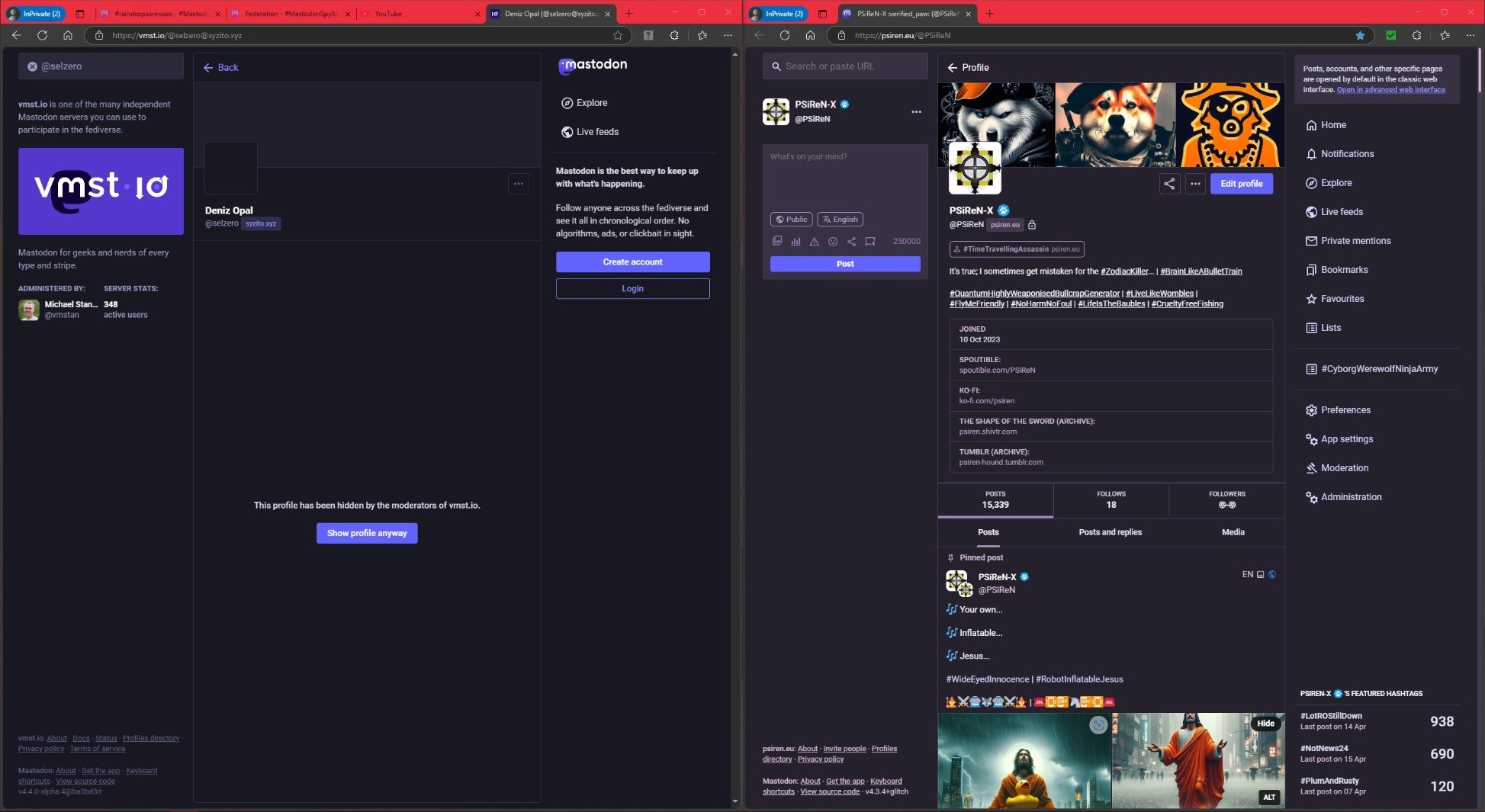Image resolution: width=1485 pixels, height=812 pixels.
Task: Click the Post button in the compose box
Action: click(845, 264)
